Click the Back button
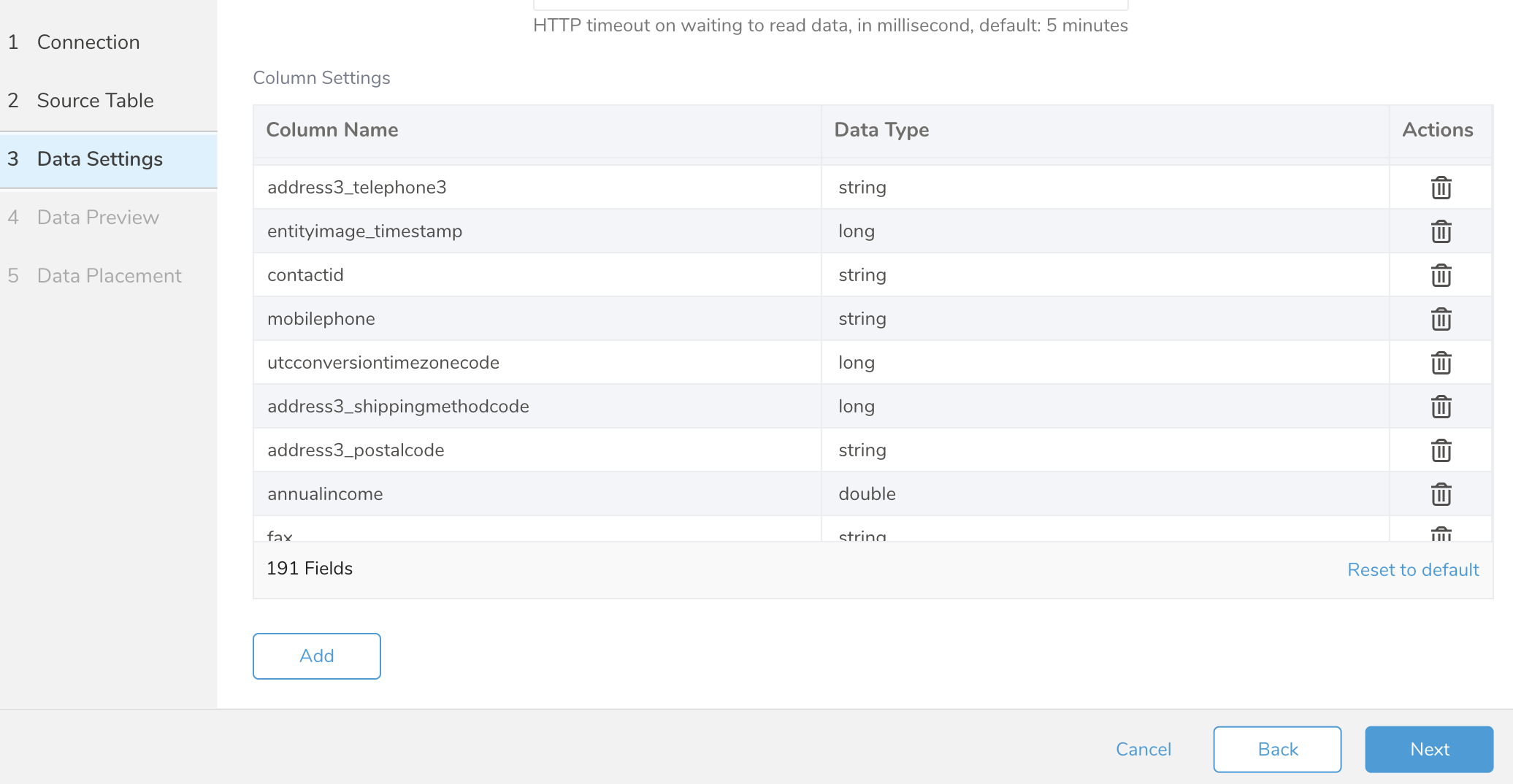The image size is (1513, 784). point(1276,749)
